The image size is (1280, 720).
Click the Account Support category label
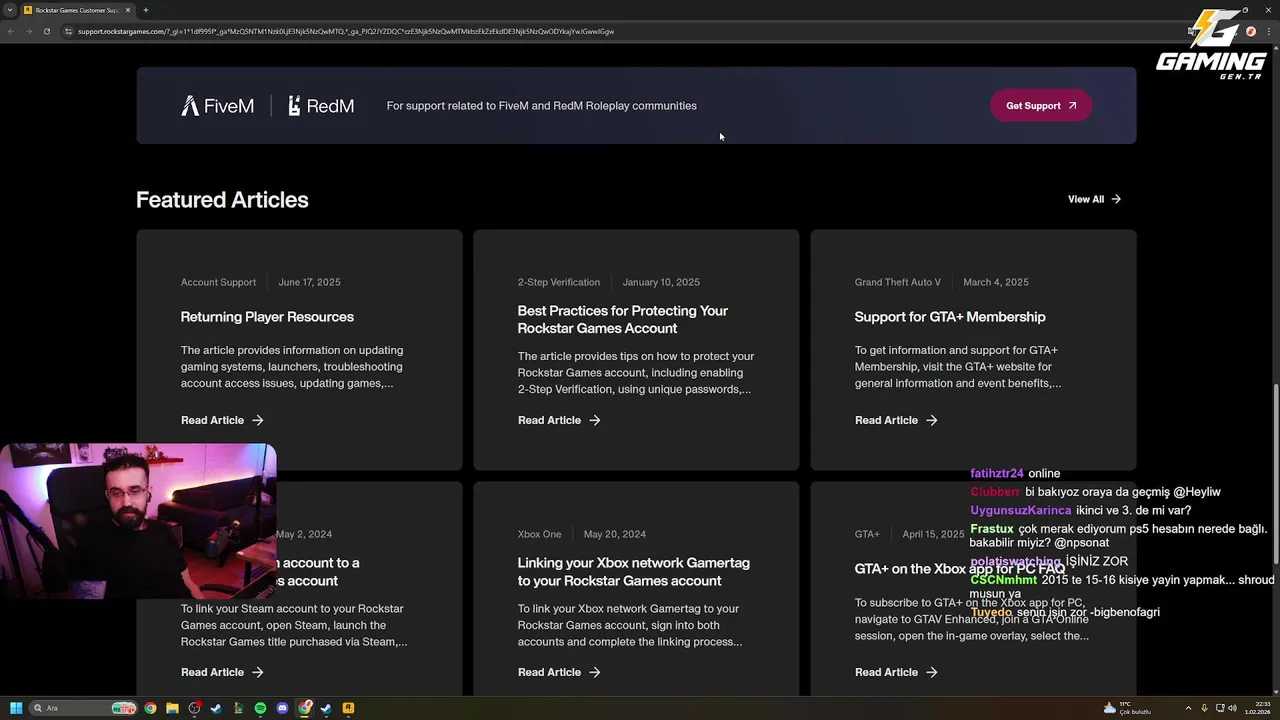218,282
